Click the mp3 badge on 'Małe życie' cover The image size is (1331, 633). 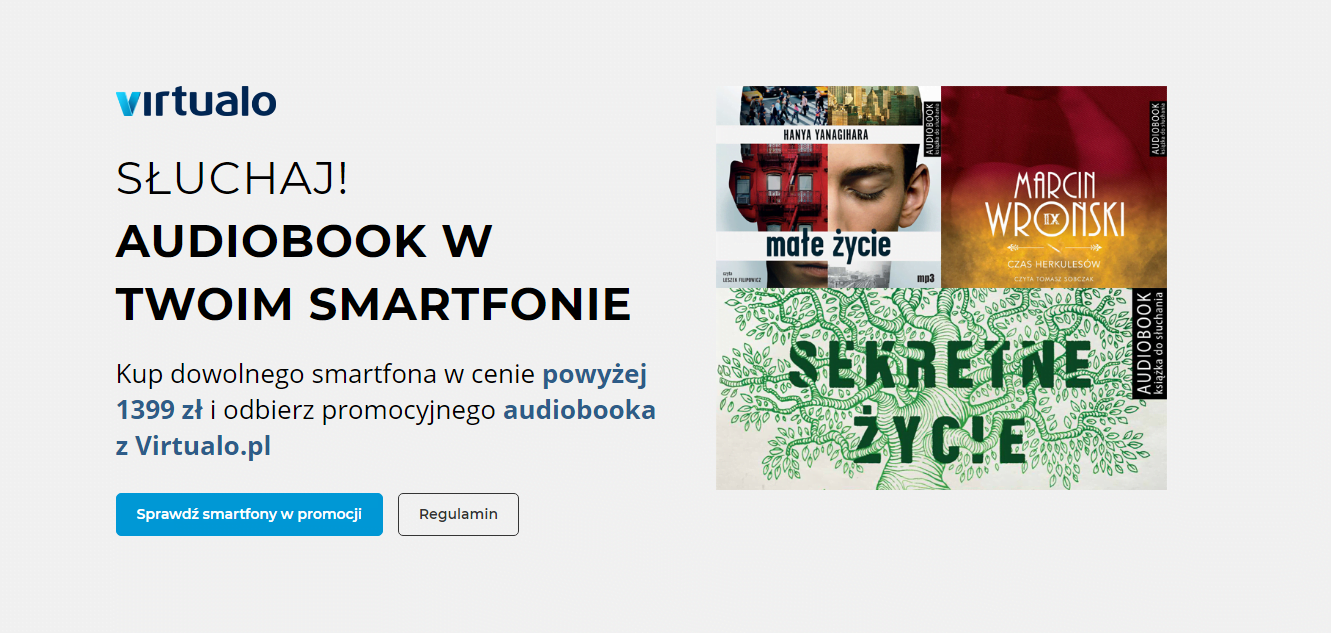coord(925,278)
